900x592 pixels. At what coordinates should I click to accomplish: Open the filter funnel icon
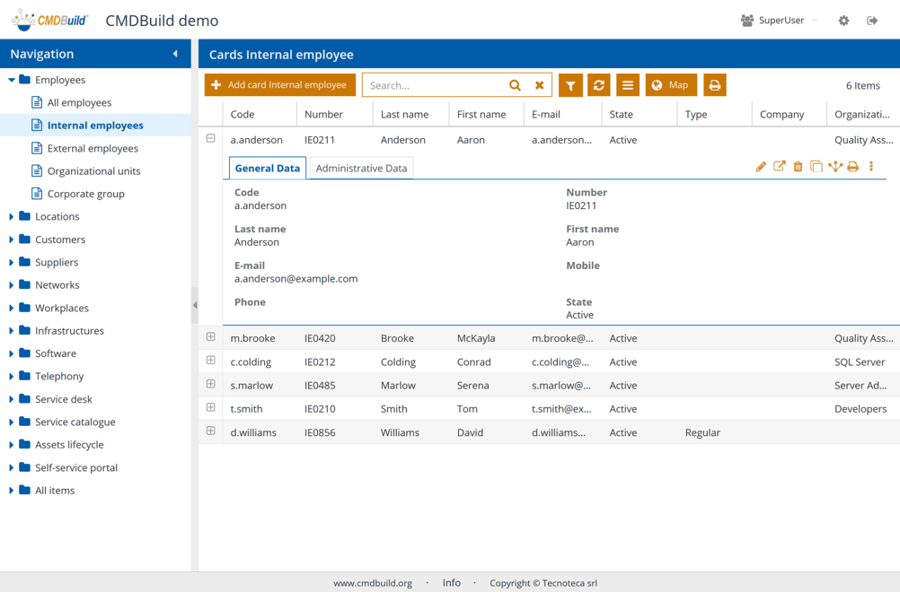(571, 85)
